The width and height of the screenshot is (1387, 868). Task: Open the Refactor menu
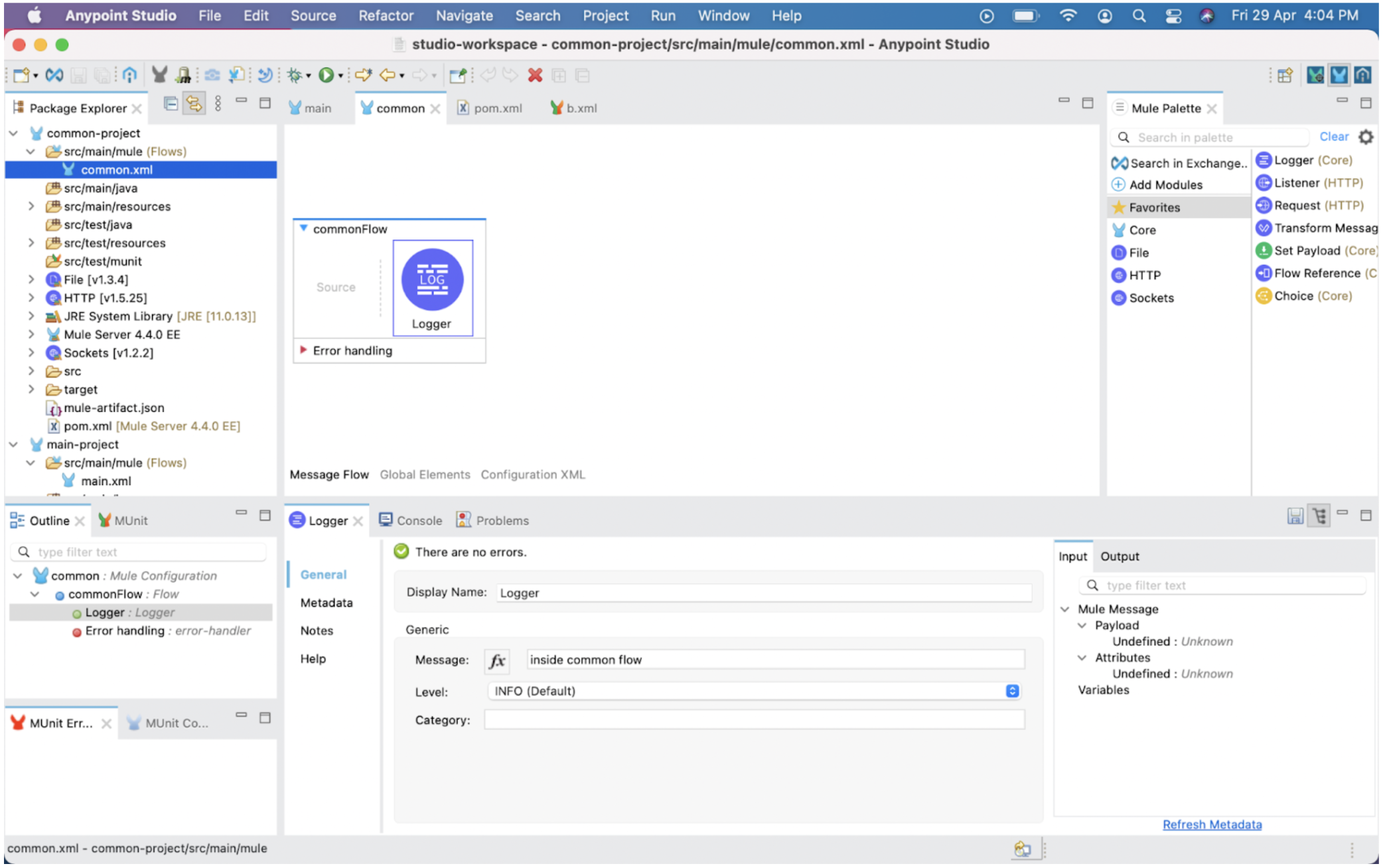(386, 15)
